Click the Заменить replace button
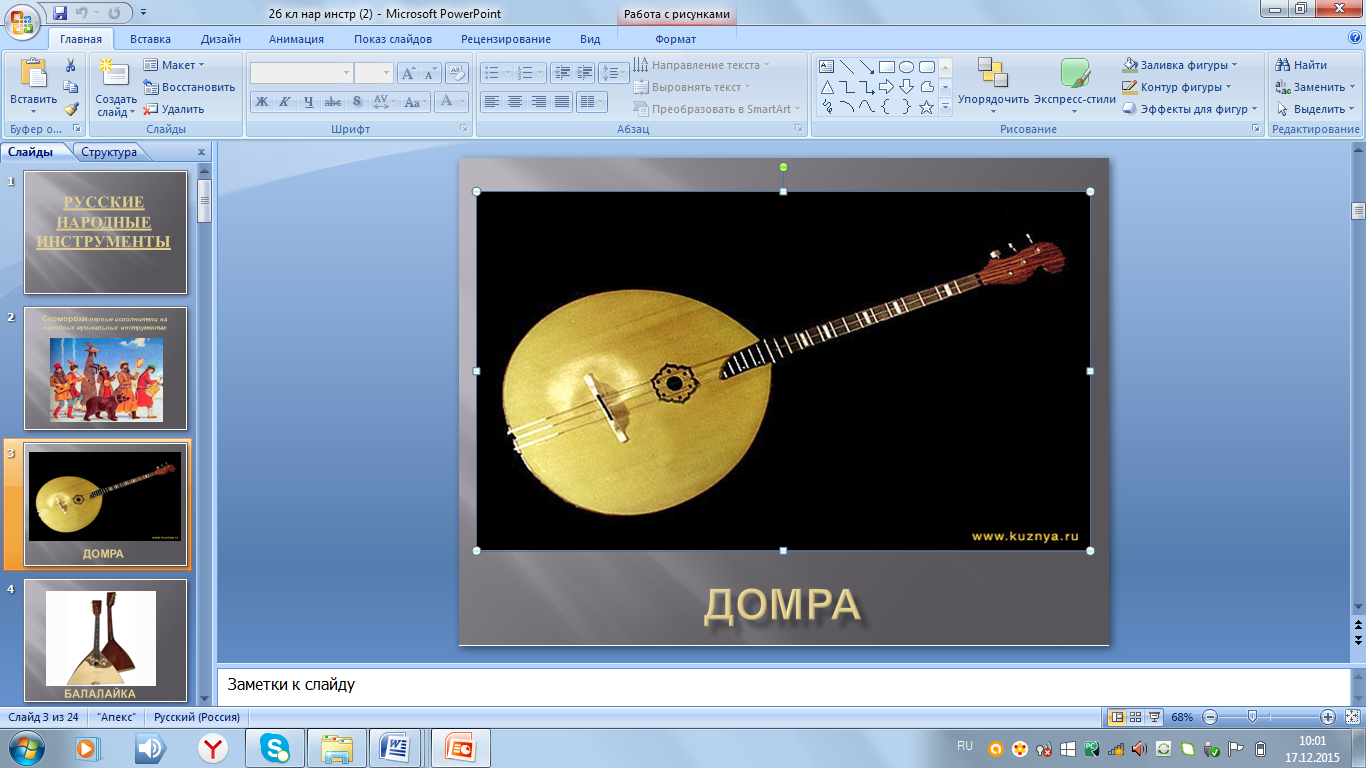This screenshot has width=1366, height=768. [1315, 87]
